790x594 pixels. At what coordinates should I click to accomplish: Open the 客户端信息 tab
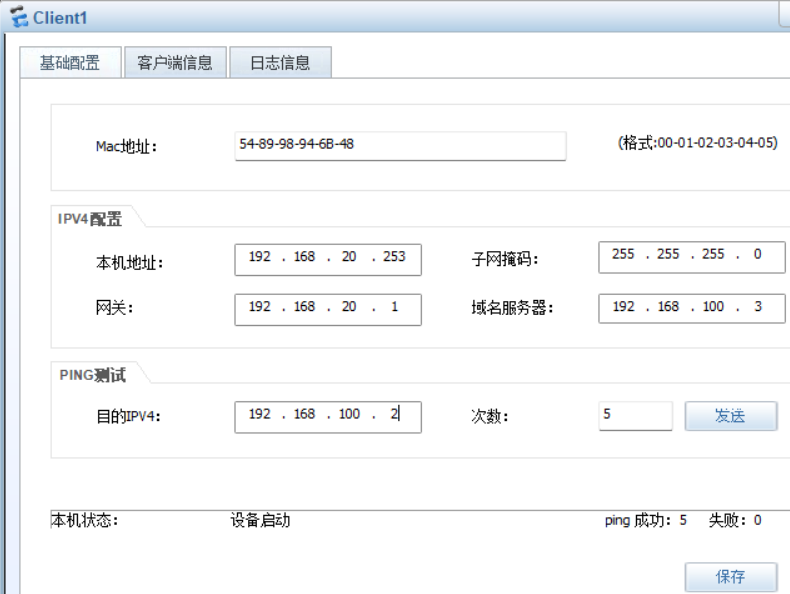click(175, 63)
